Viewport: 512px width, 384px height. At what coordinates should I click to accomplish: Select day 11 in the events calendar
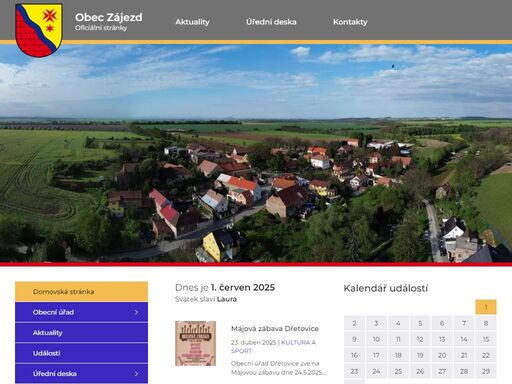point(398,339)
